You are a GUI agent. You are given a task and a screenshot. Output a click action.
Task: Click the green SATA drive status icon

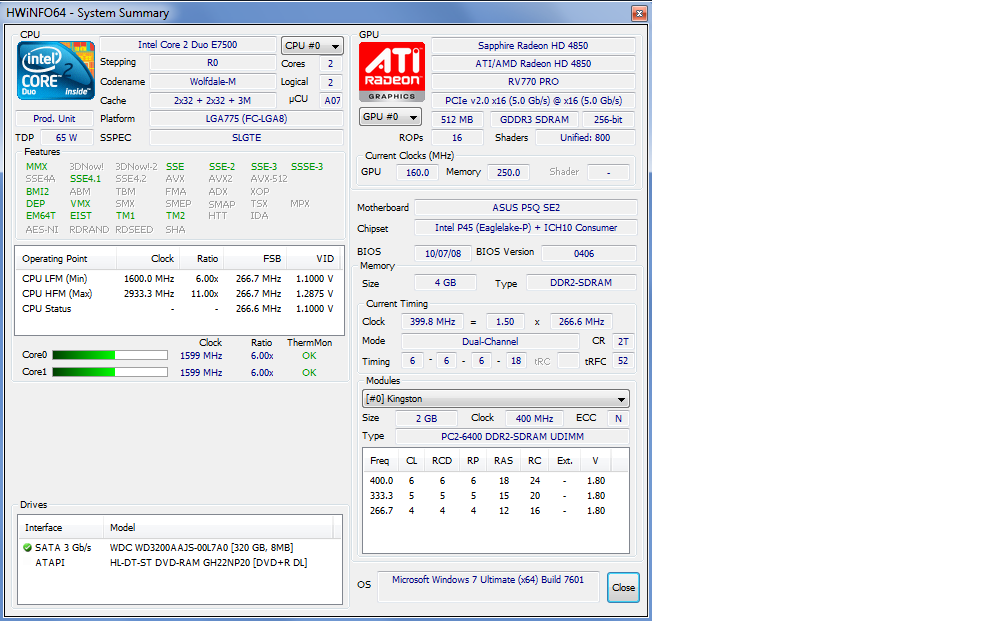27,548
